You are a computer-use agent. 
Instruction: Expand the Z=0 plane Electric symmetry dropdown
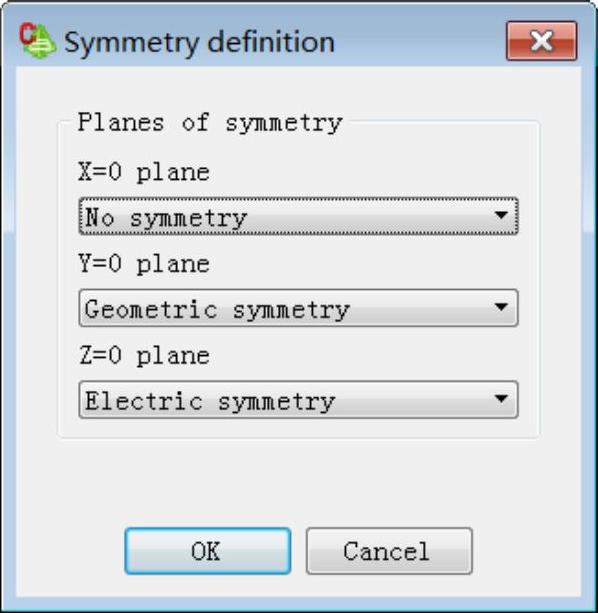click(x=299, y=400)
